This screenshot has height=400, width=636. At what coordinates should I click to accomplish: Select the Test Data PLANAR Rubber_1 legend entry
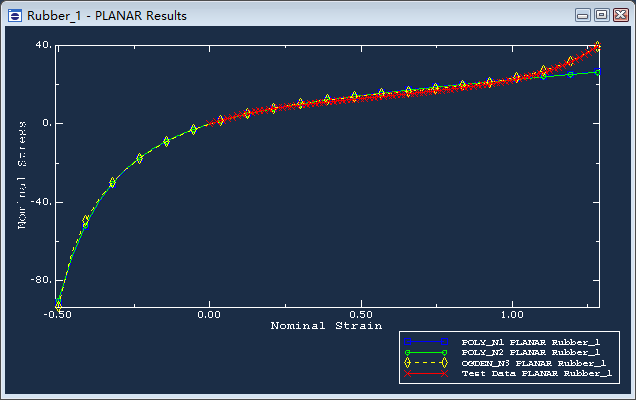[x=535, y=374]
